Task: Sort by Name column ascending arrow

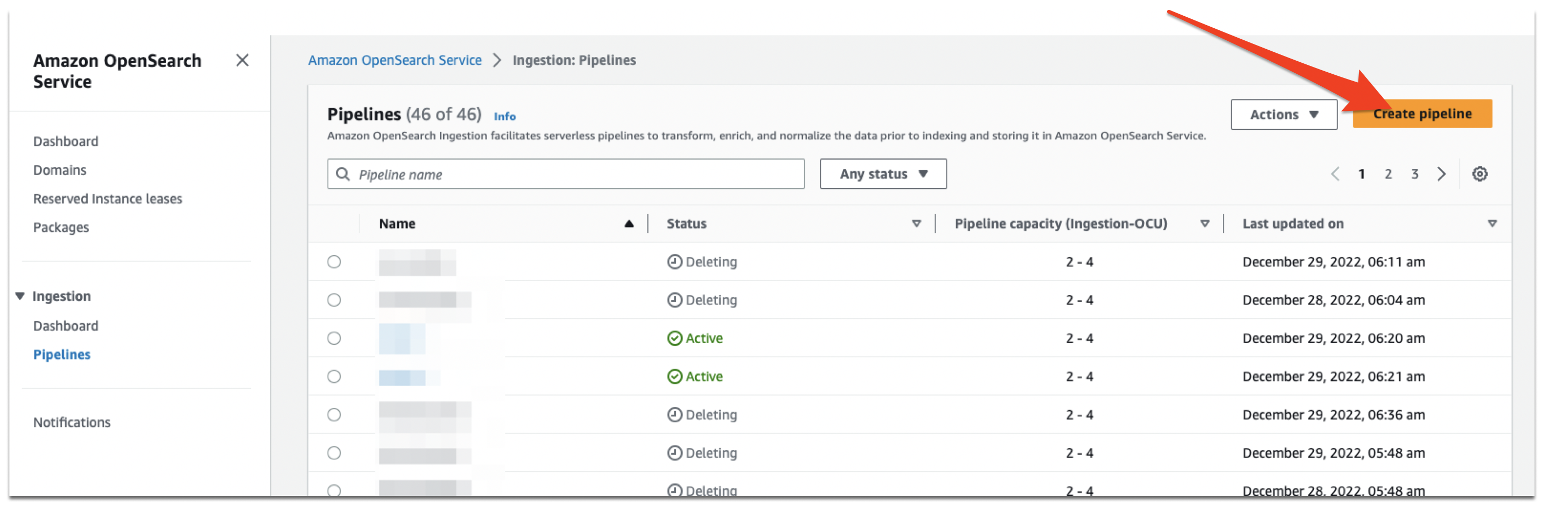Action: coord(629,223)
